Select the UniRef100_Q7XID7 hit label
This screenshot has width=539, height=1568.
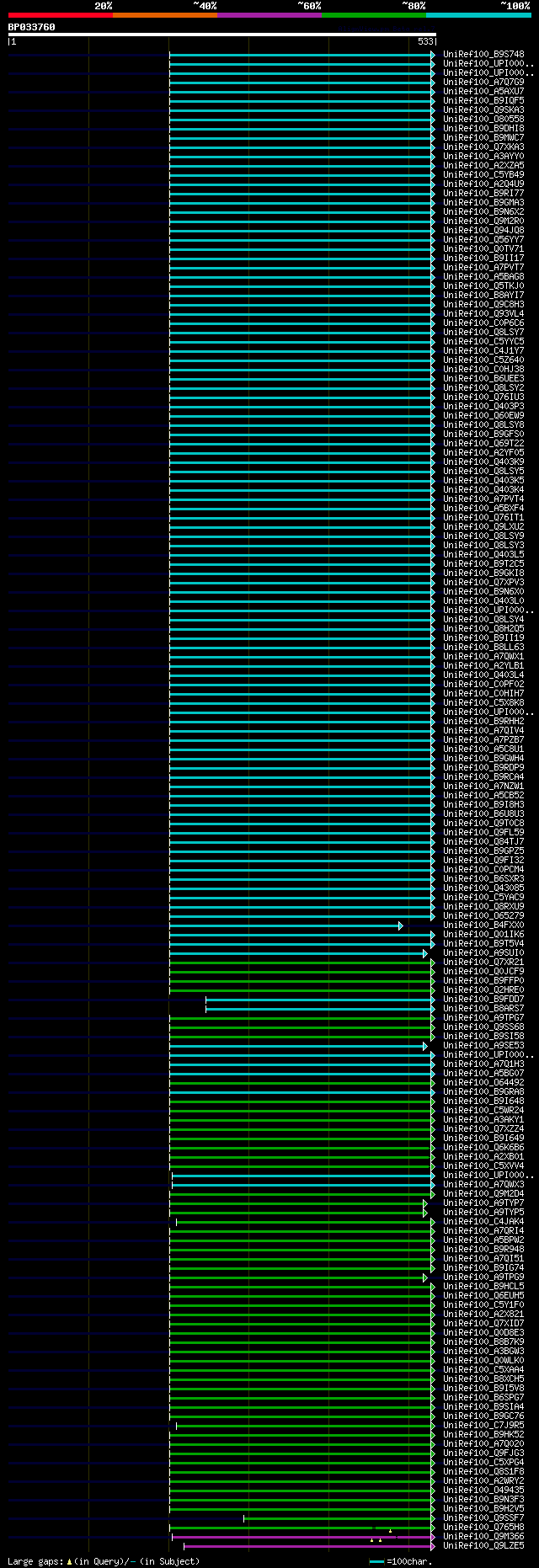click(483, 1324)
